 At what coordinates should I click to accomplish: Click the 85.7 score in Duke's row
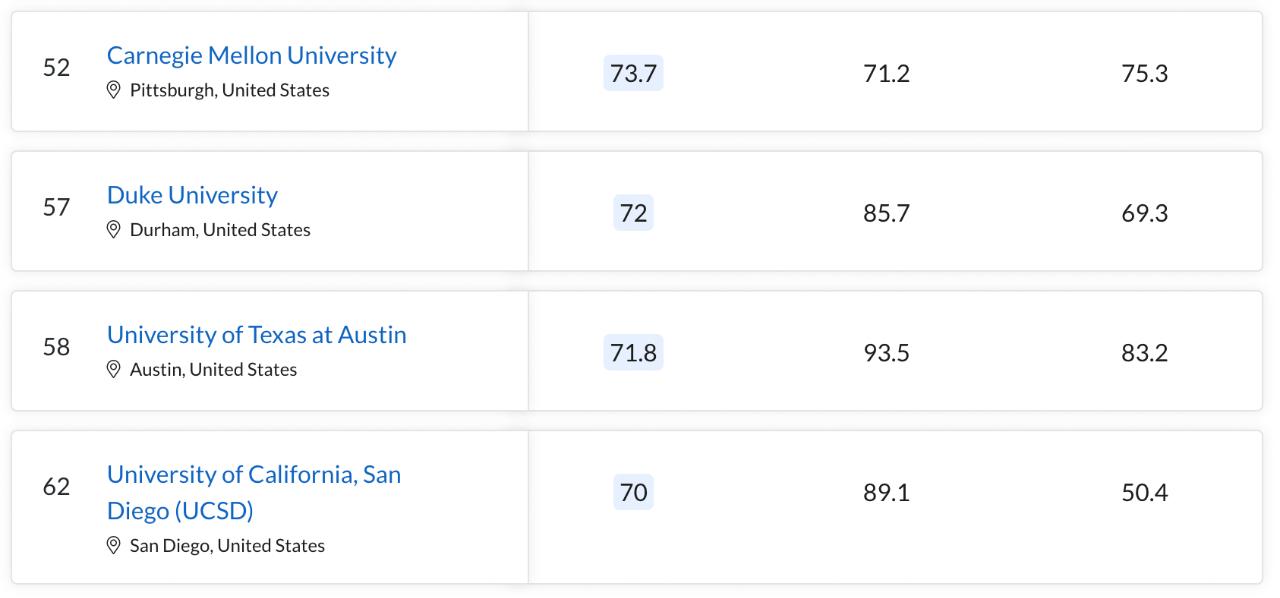pos(886,213)
